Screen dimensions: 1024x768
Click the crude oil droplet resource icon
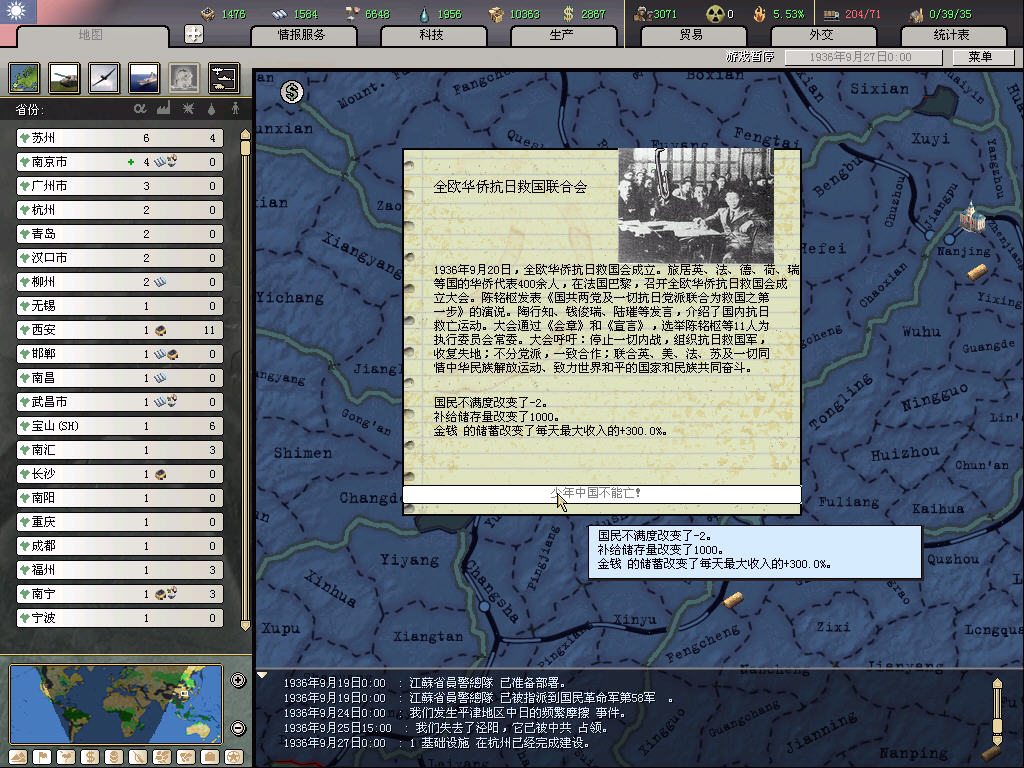point(424,14)
